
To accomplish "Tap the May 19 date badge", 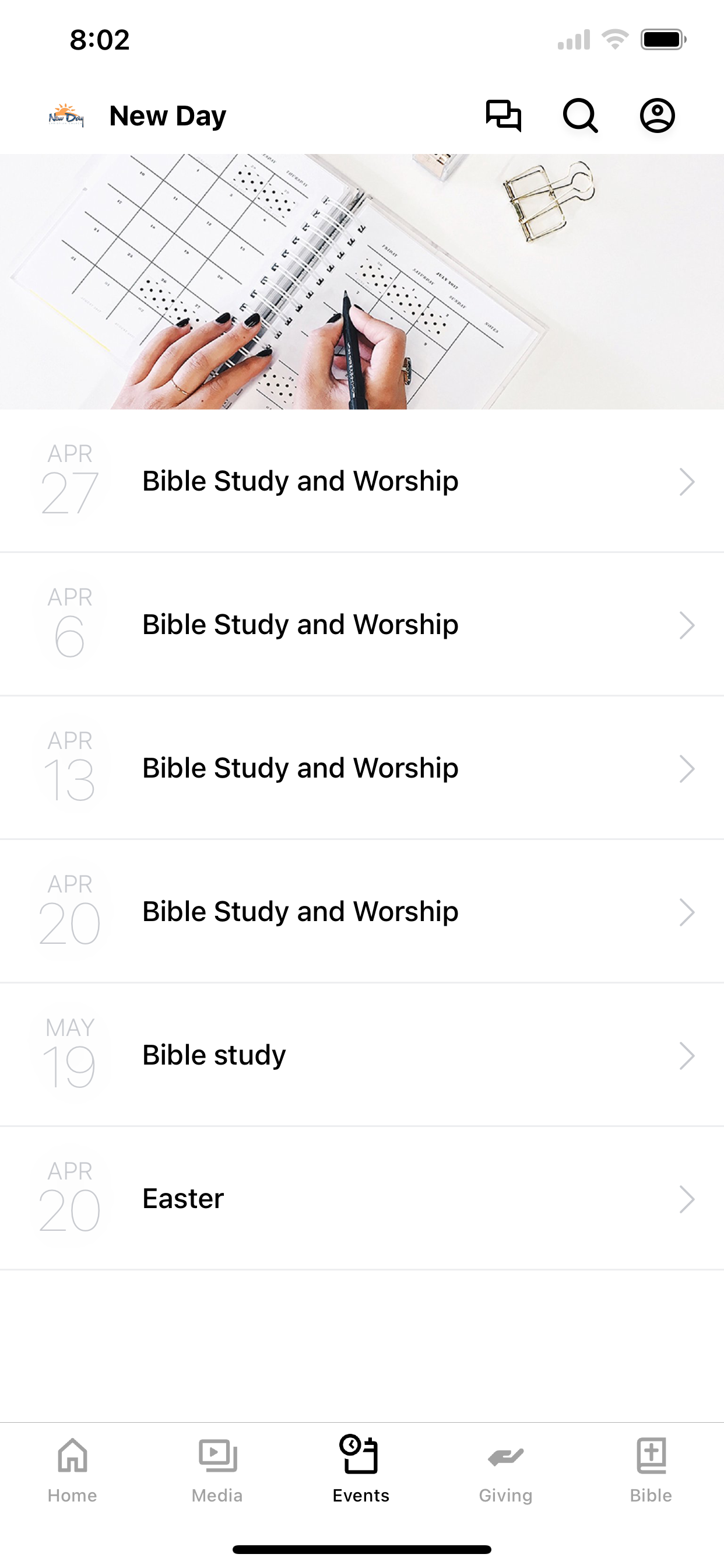I will click(69, 1054).
